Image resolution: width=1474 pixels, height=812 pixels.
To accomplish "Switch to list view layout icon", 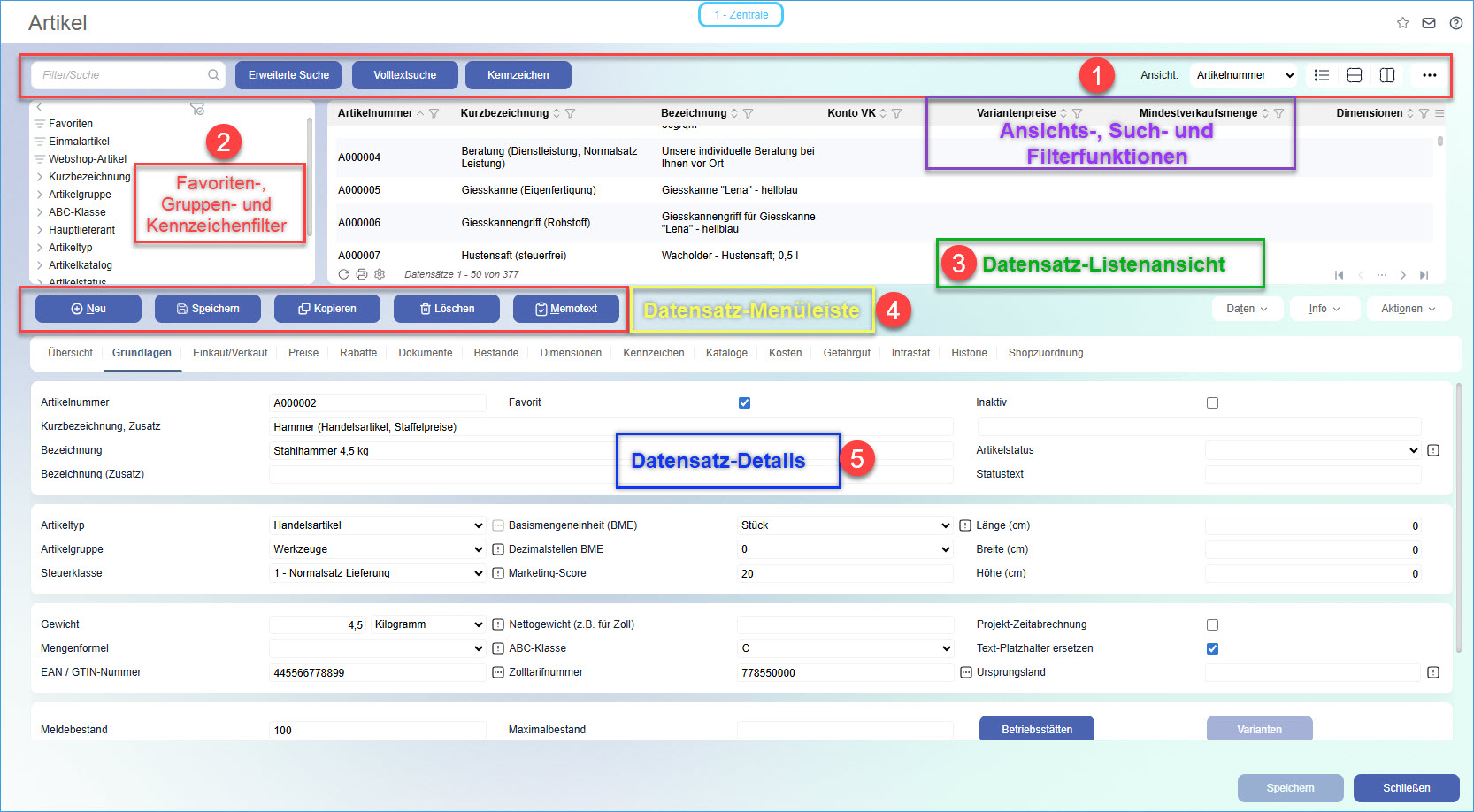I will 1322,75.
